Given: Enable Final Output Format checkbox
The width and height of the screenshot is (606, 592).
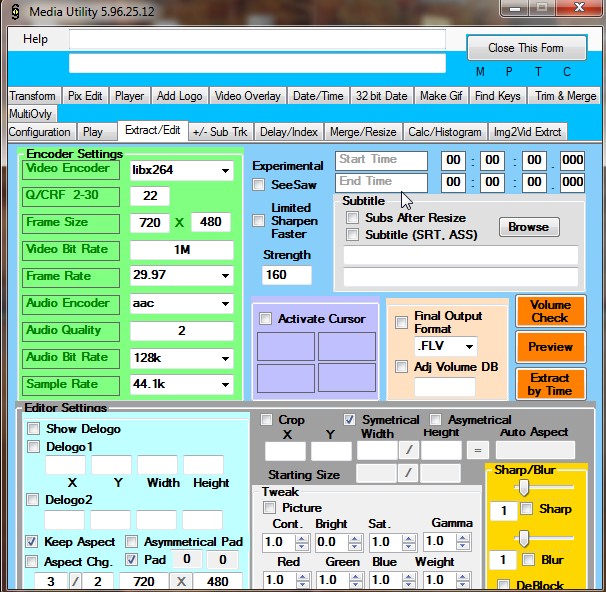Looking at the screenshot, I should 402,322.
